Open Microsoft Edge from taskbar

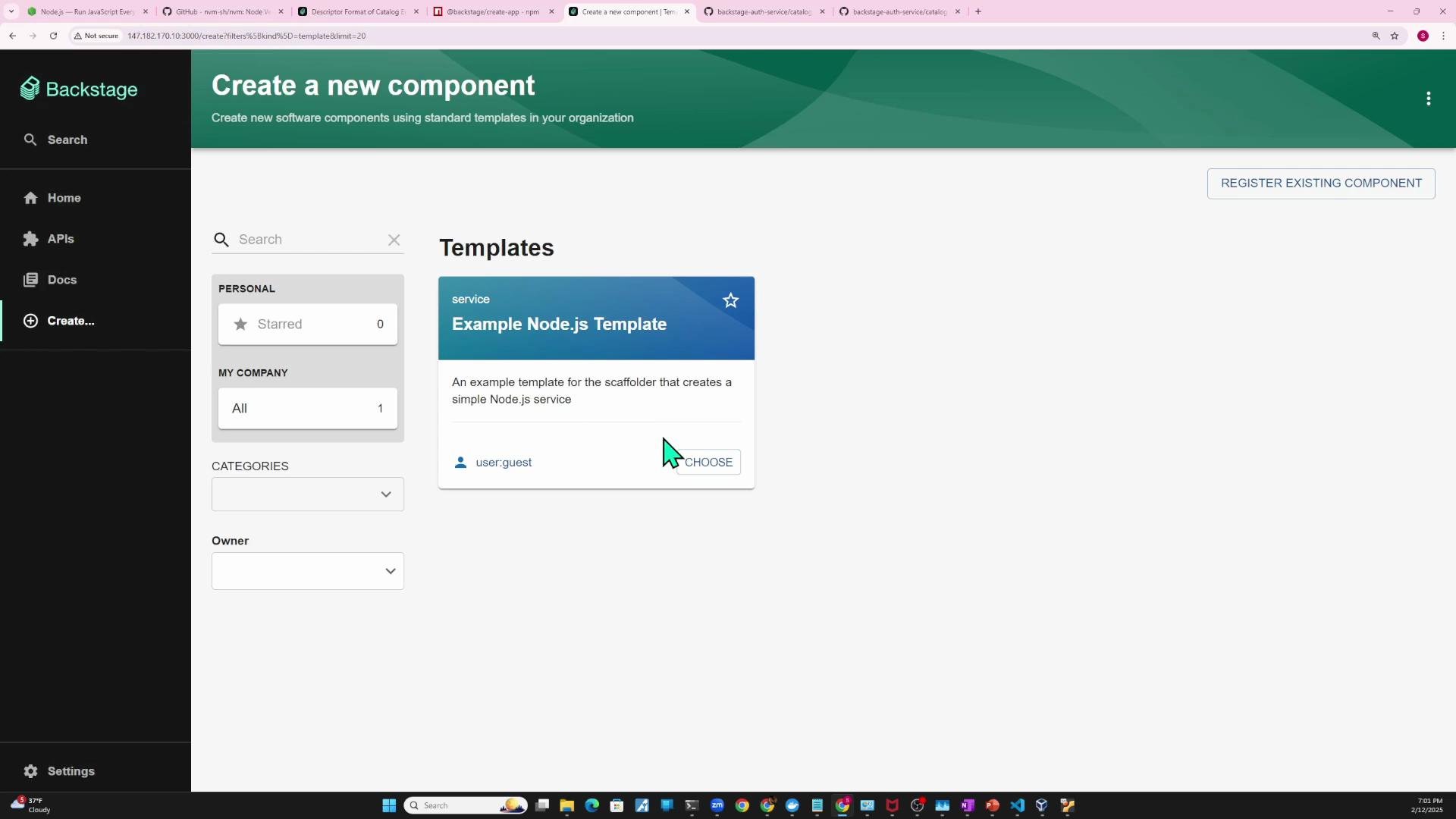592,805
